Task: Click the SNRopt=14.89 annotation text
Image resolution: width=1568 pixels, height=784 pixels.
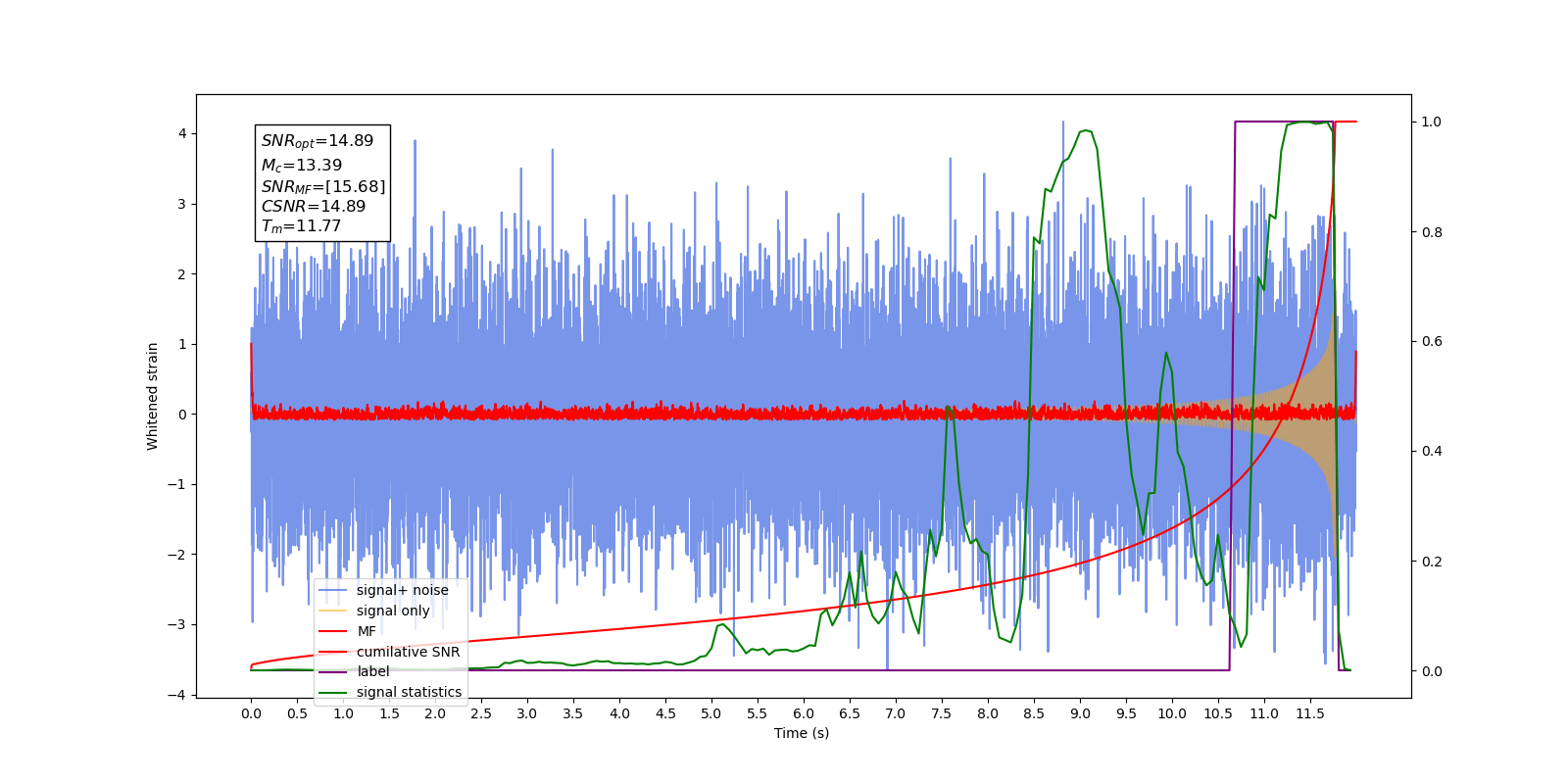Action: (318, 141)
